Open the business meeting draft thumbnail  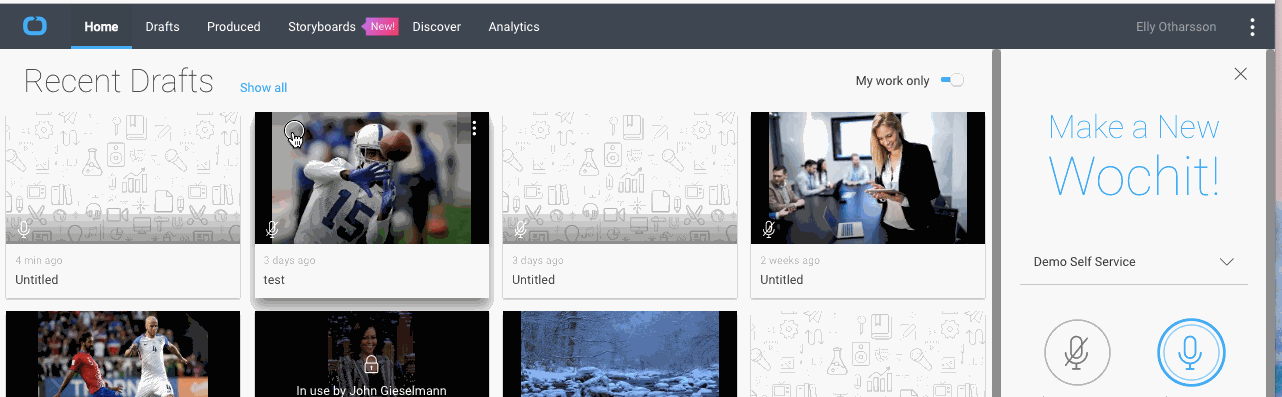point(868,178)
